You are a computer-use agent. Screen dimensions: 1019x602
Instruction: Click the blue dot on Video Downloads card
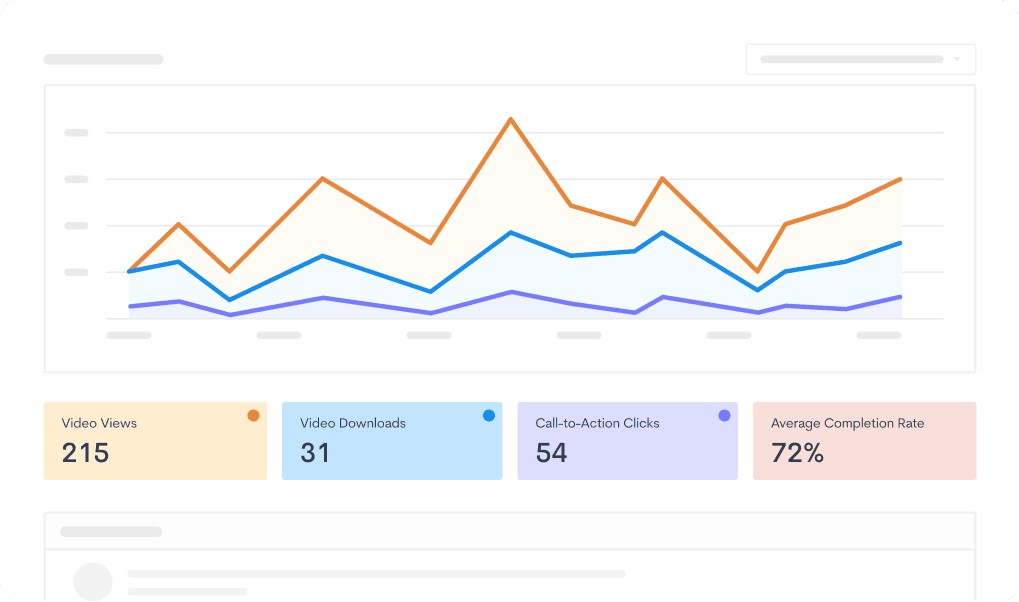click(489, 415)
